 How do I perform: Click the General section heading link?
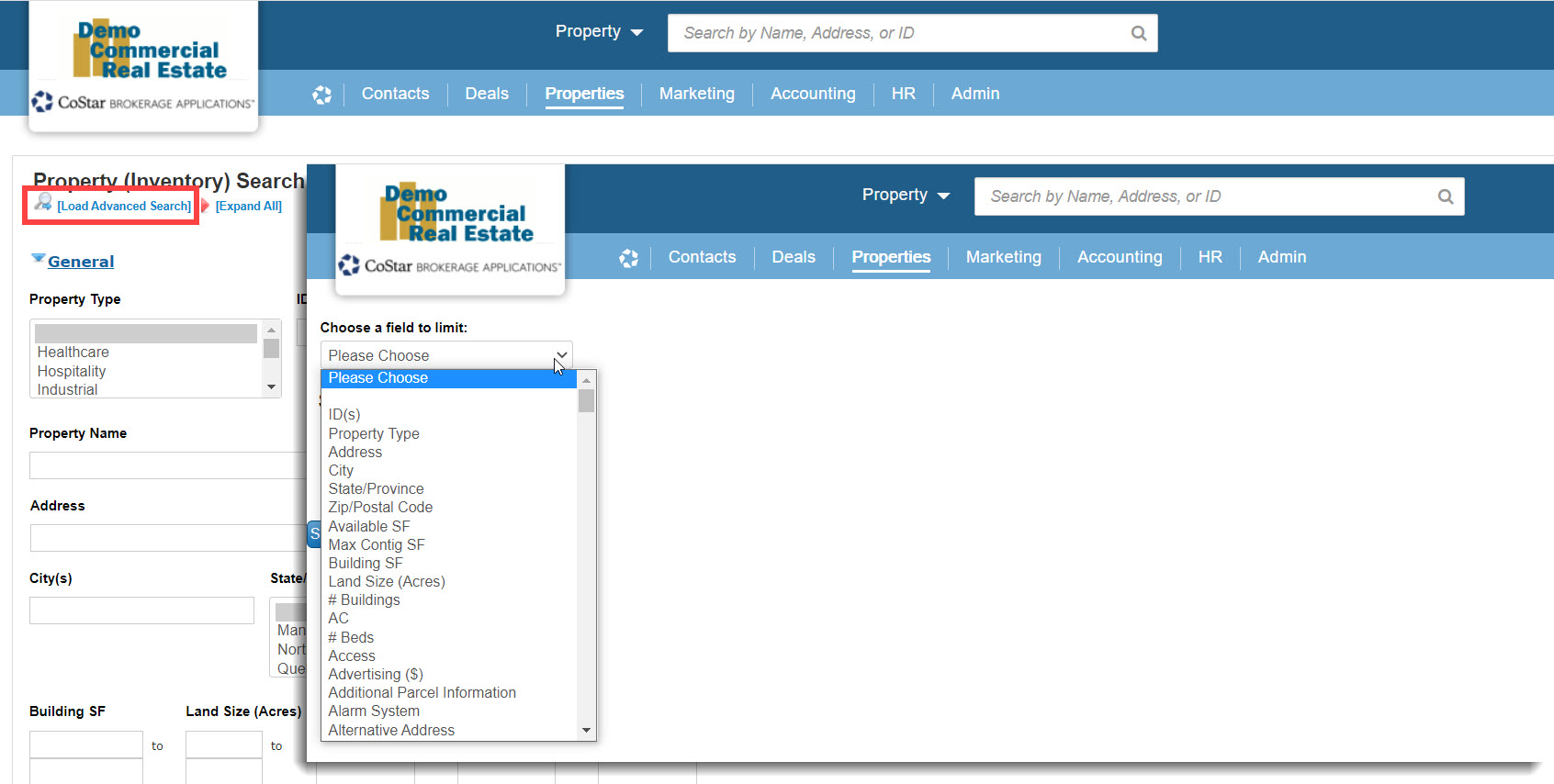point(81,262)
